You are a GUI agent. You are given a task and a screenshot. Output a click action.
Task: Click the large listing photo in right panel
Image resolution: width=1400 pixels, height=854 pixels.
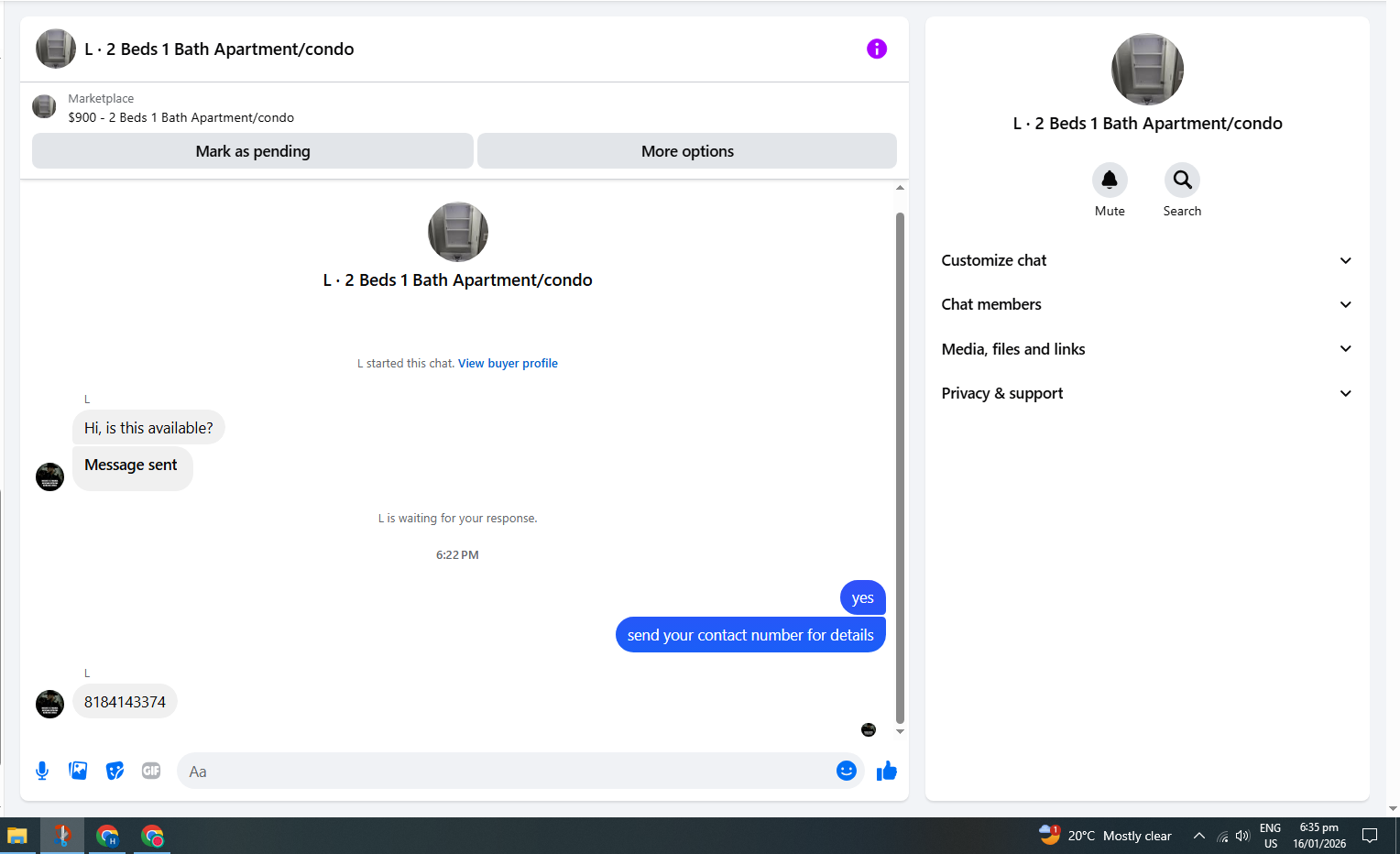1147,70
